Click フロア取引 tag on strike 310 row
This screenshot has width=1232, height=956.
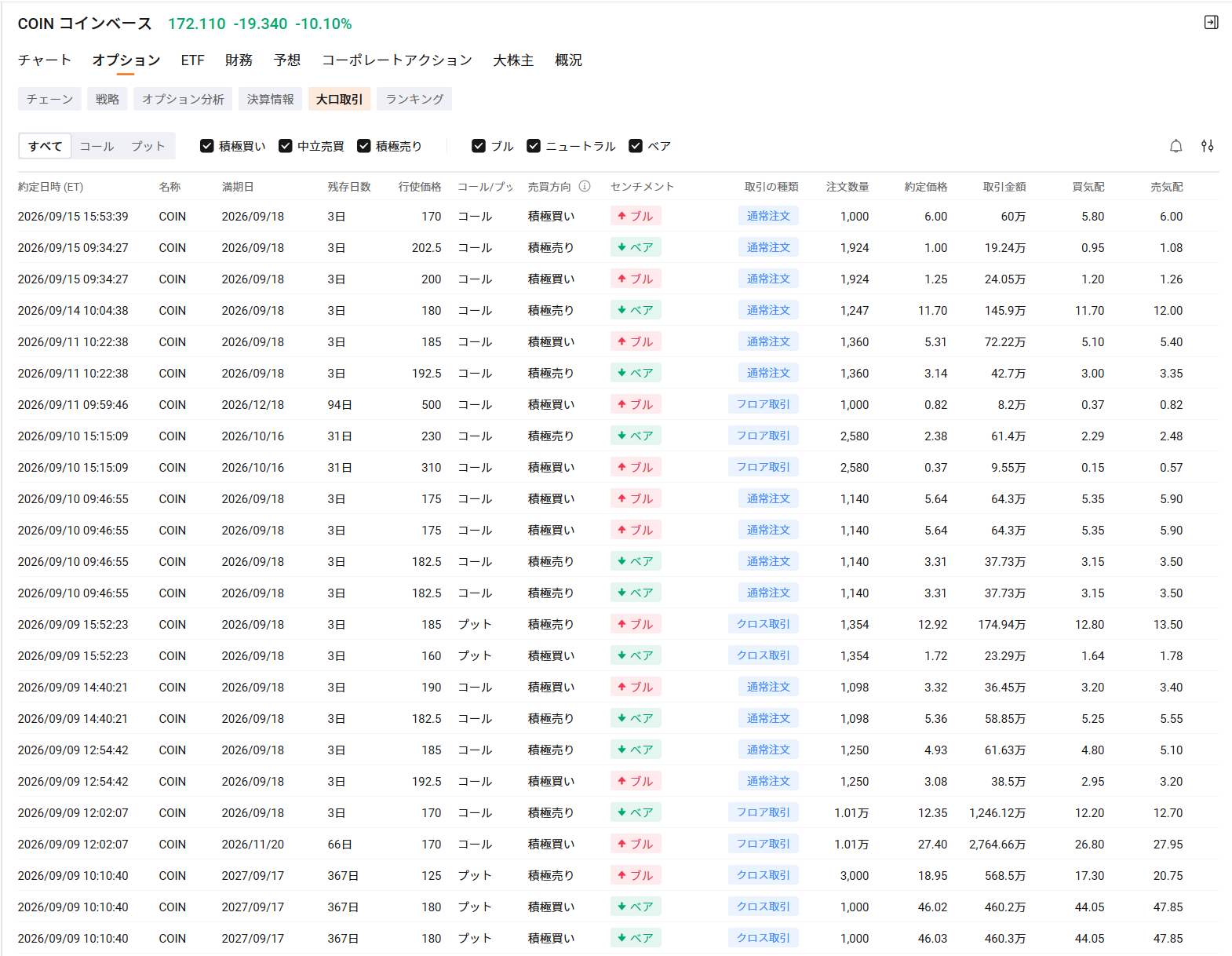[763, 467]
